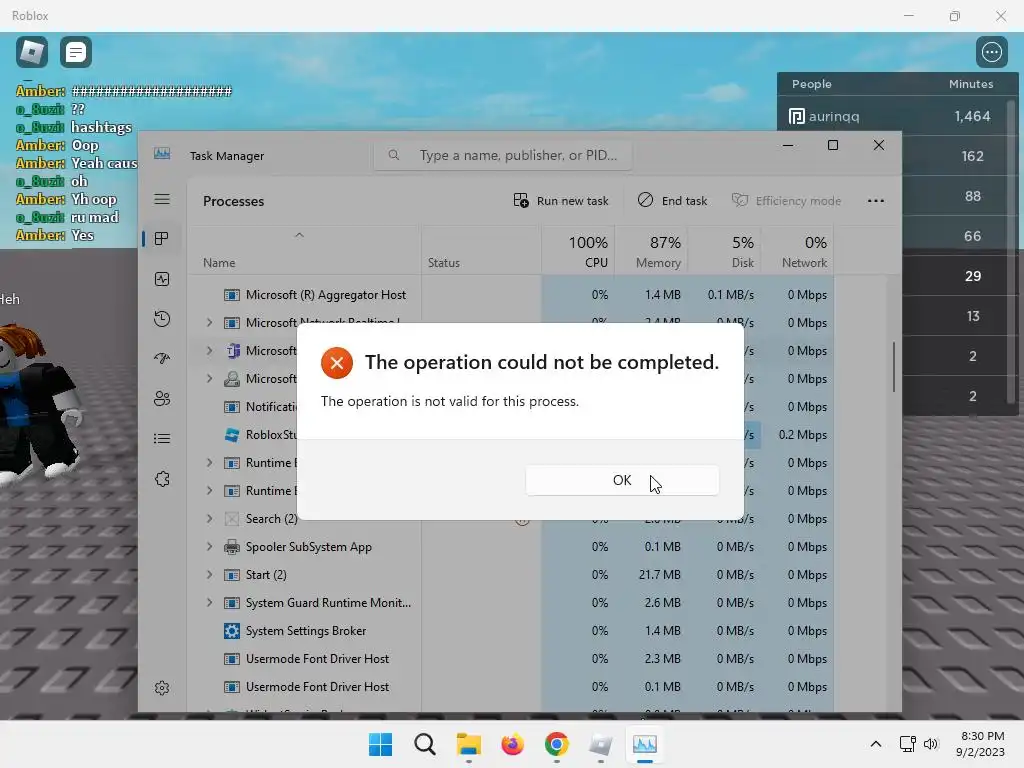This screenshot has width=1024, height=768.
Task: Expand the Microsoft Network Realtime row
Action: coord(209,323)
